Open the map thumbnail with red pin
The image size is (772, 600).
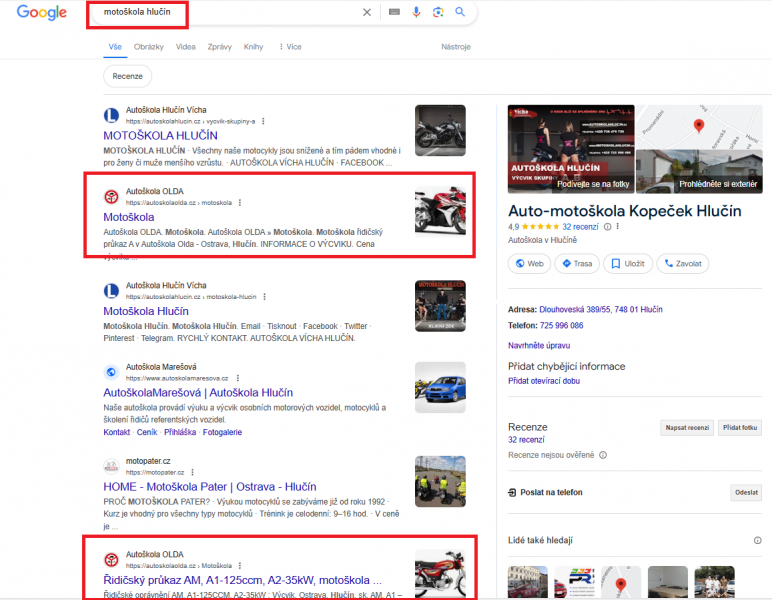point(699,126)
